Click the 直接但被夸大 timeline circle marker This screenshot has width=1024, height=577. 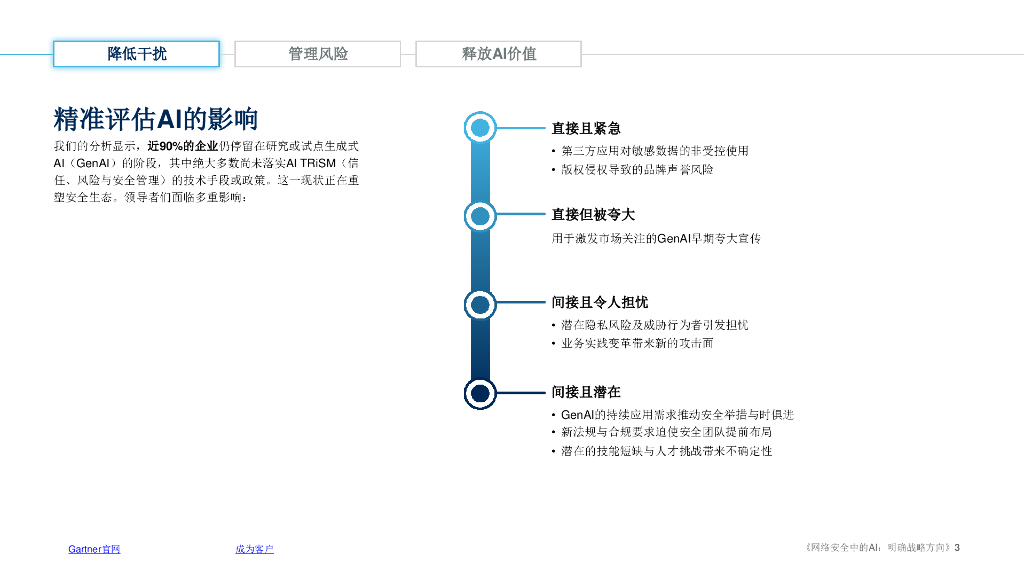(x=480, y=215)
